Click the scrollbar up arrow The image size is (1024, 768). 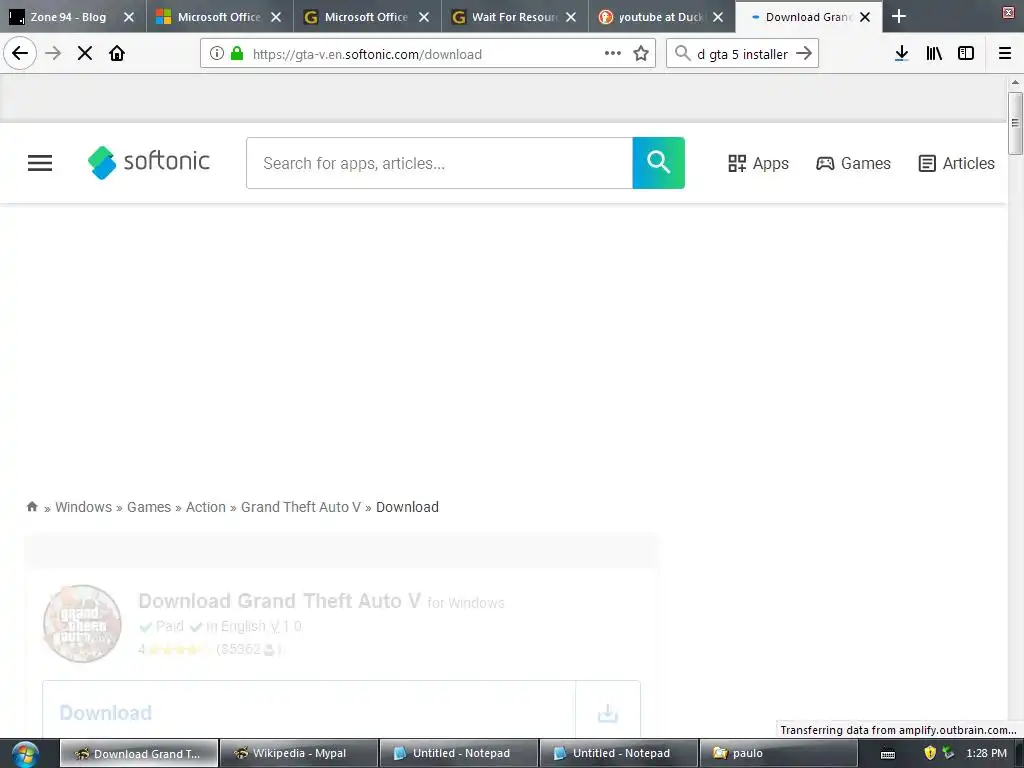(1015, 82)
